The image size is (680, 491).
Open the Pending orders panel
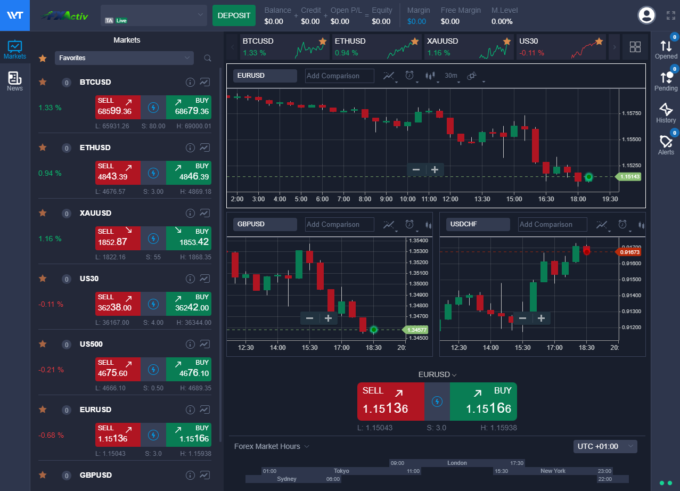click(x=666, y=81)
